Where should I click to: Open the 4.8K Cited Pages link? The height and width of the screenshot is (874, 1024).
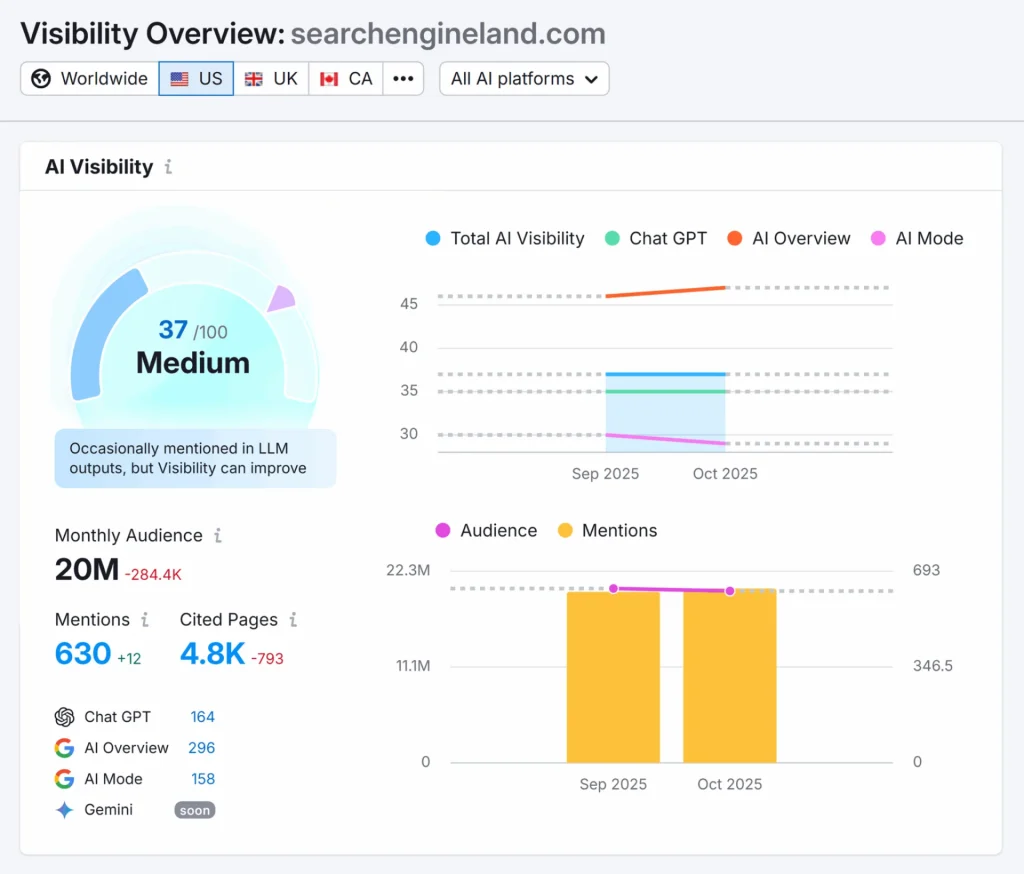[x=212, y=654]
